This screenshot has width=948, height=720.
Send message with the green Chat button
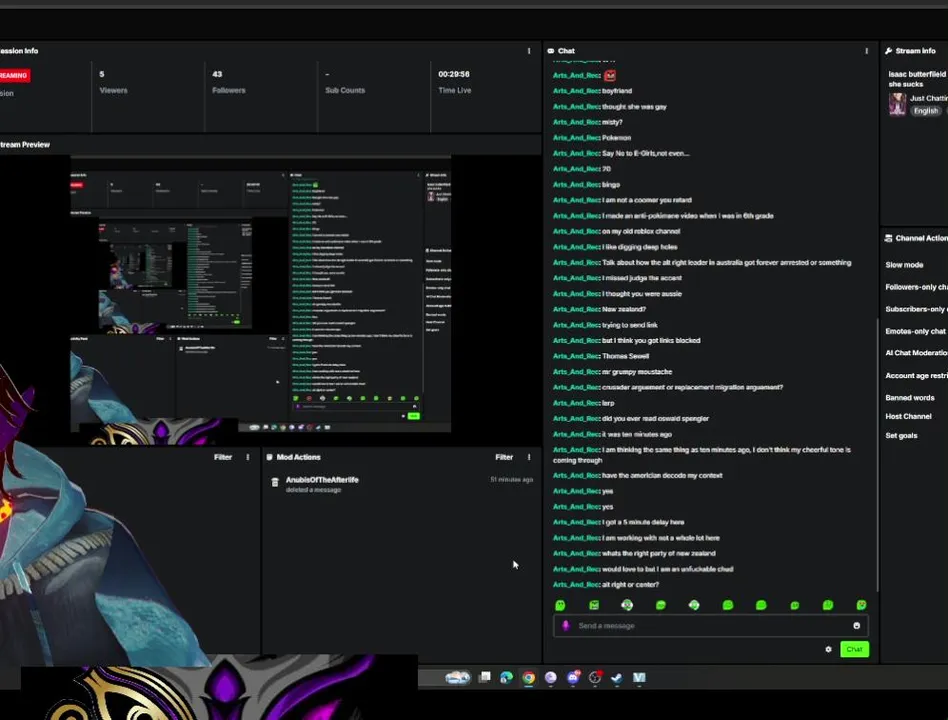[854, 649]
